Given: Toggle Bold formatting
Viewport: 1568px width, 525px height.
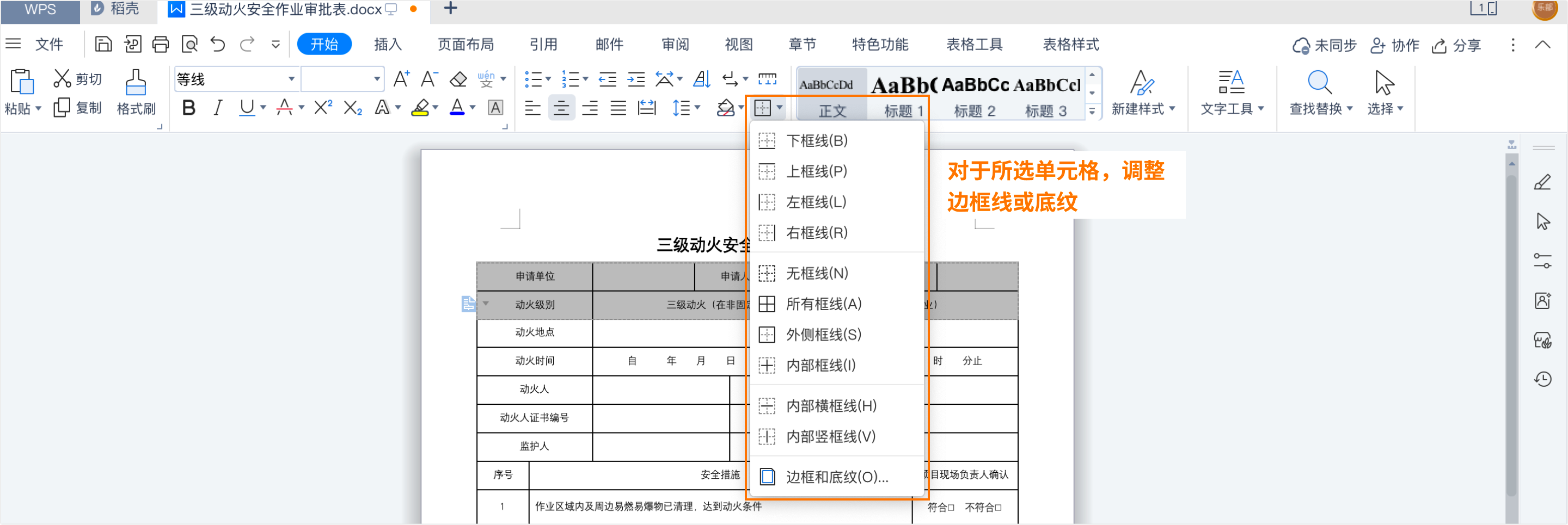Looking at the screenshot, I should 189,108.
